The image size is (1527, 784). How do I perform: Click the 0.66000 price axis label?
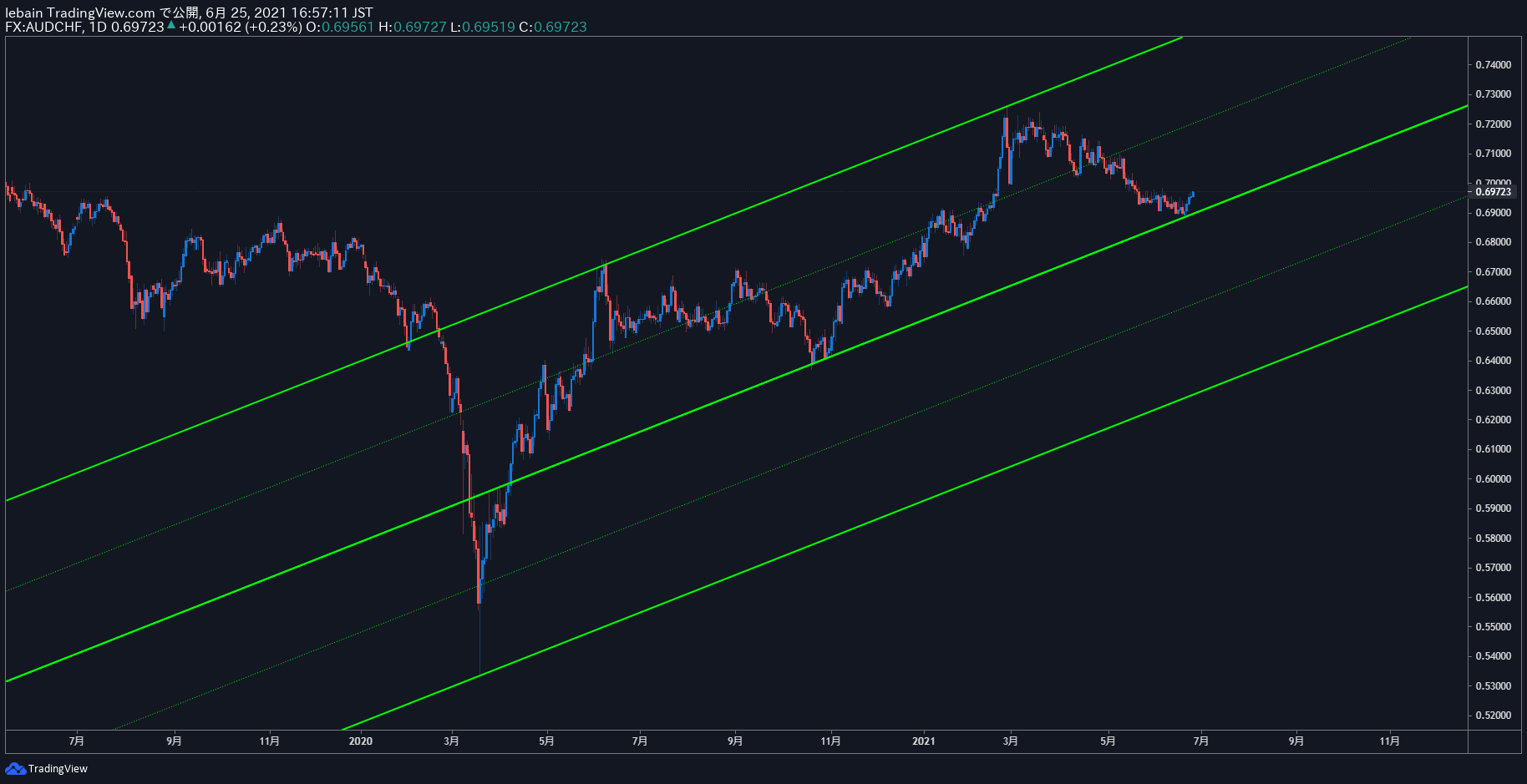coord(1494,301)
